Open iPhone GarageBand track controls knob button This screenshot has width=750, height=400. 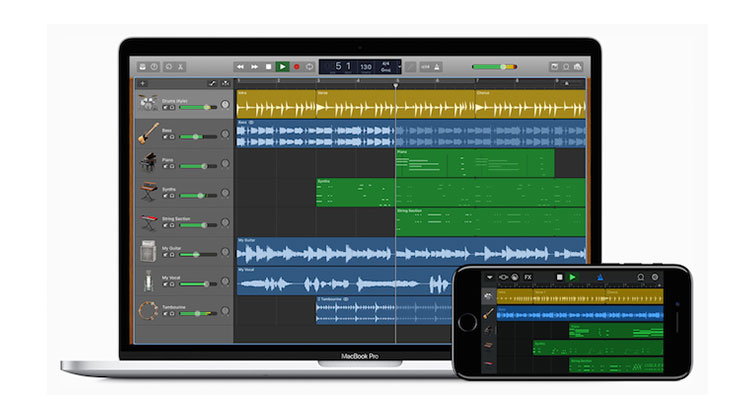pyautogui.click(x=515, y=277)
